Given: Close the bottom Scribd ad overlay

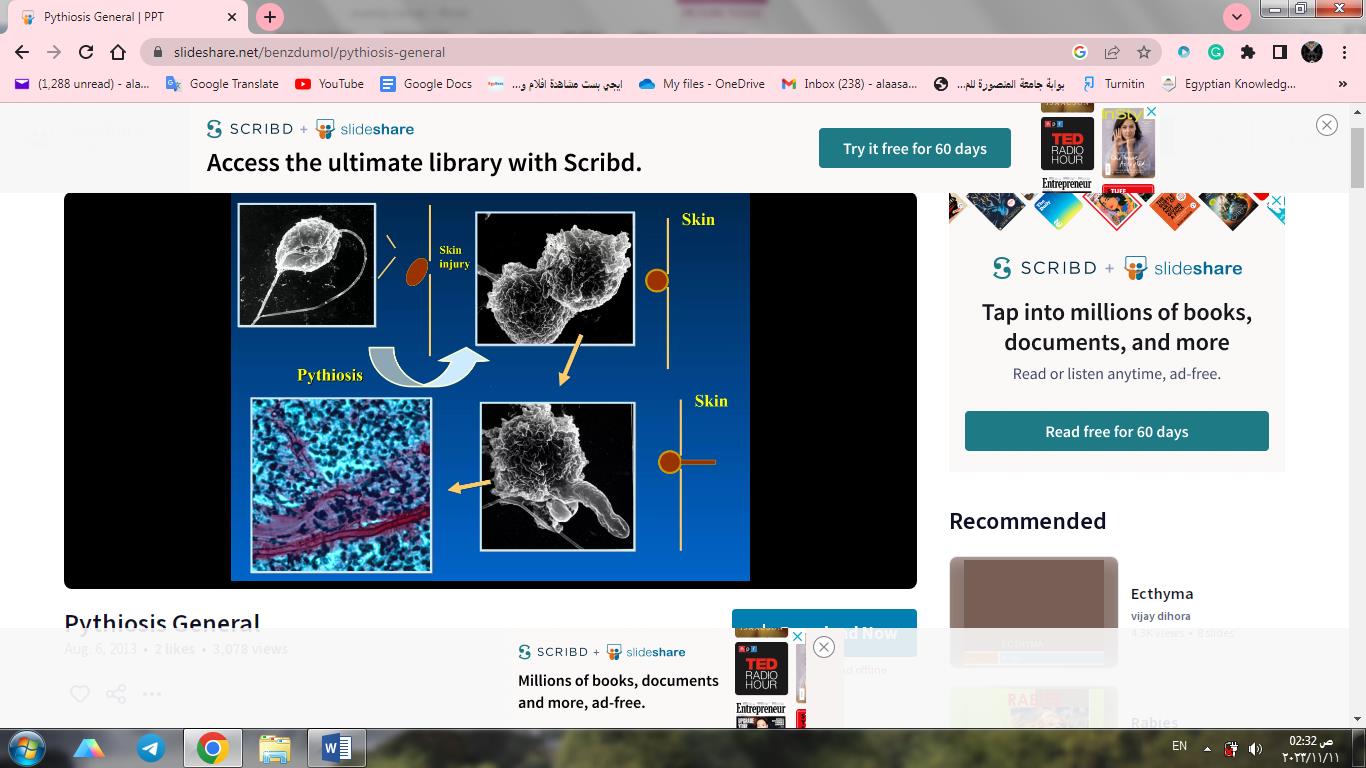Looking at the screenshot, I should (824, 647).
